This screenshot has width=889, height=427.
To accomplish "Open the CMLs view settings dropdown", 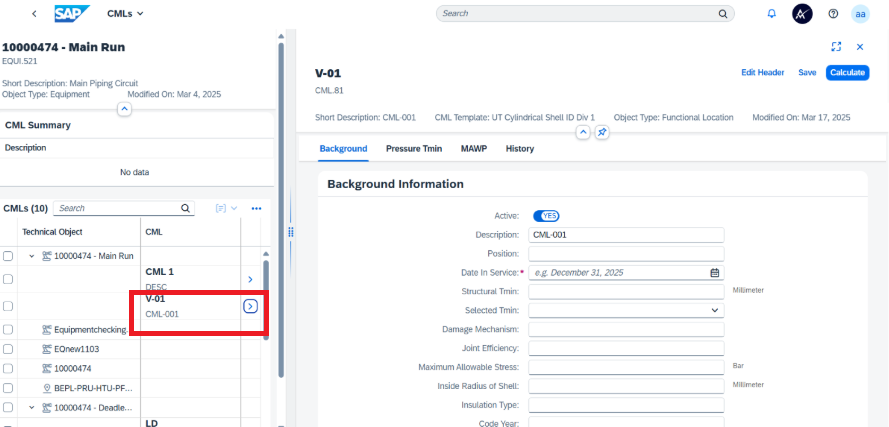I will [226, 209].
